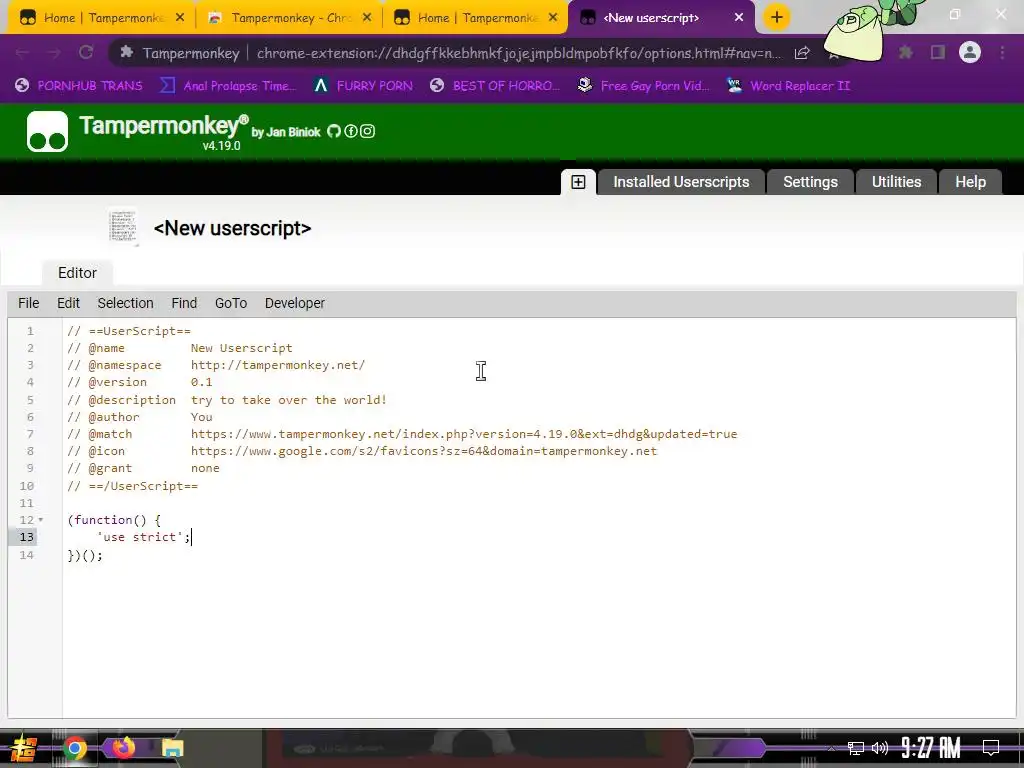Click the v4.19.0 version label
The width and height of the screenshot is (1024, 768).
tap(221, 146)
